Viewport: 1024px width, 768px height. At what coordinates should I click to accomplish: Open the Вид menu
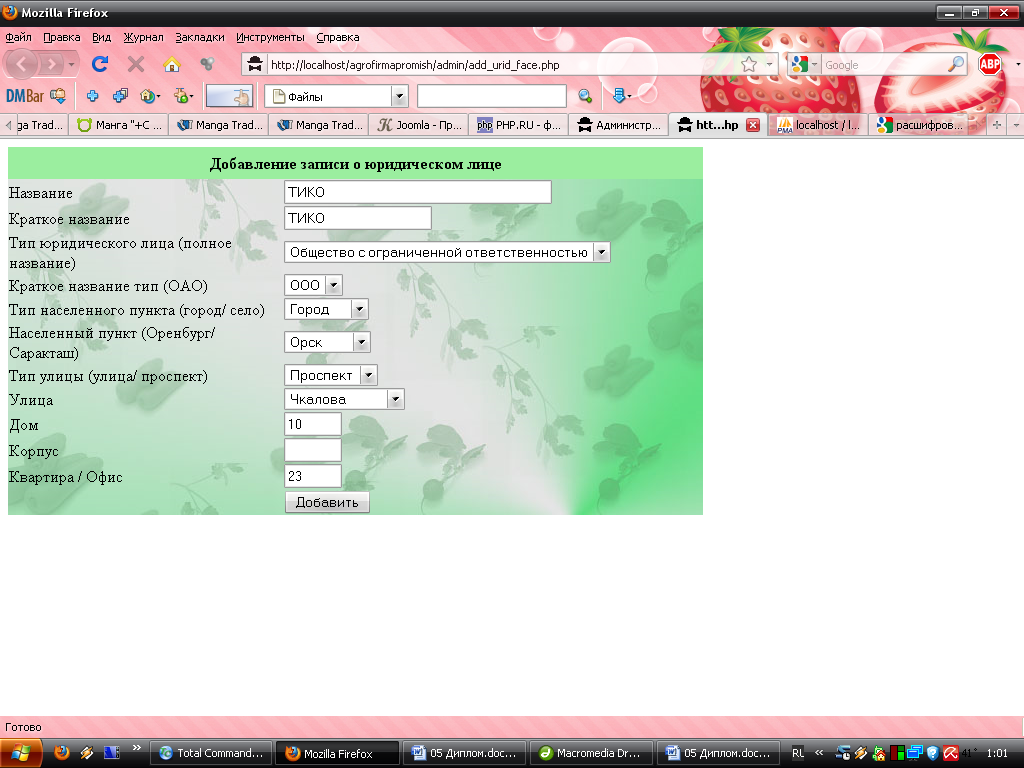pos(101,37)
